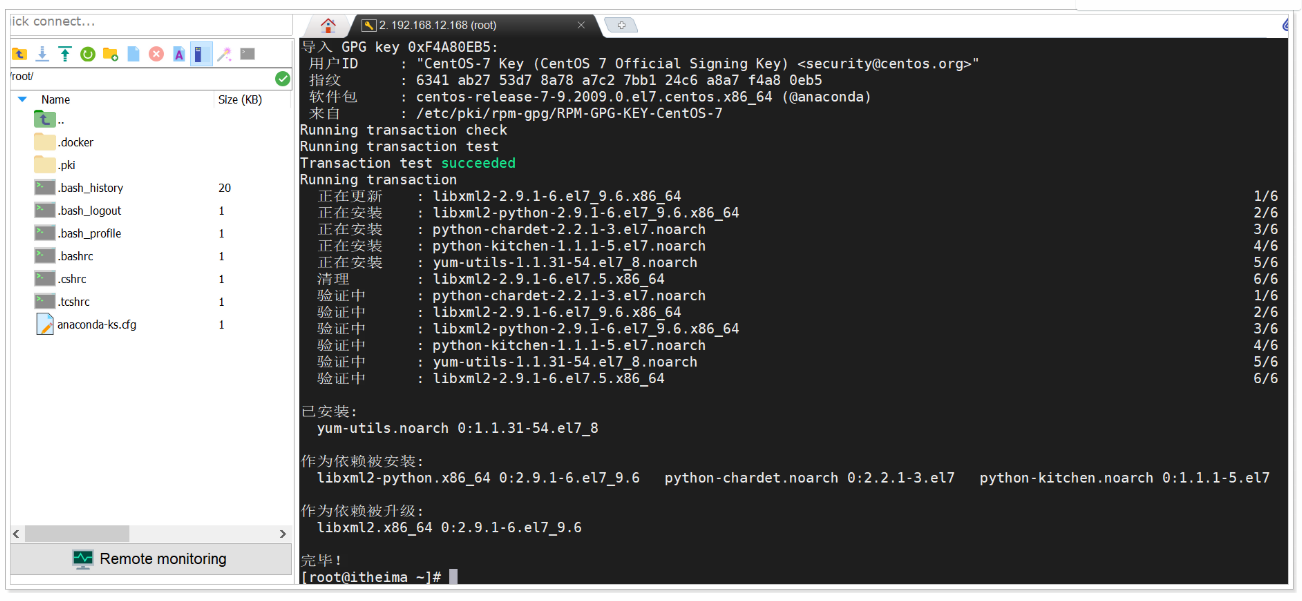Click the upload file icon
This screenshot has width=1302, height=601.
pos(65,53)
